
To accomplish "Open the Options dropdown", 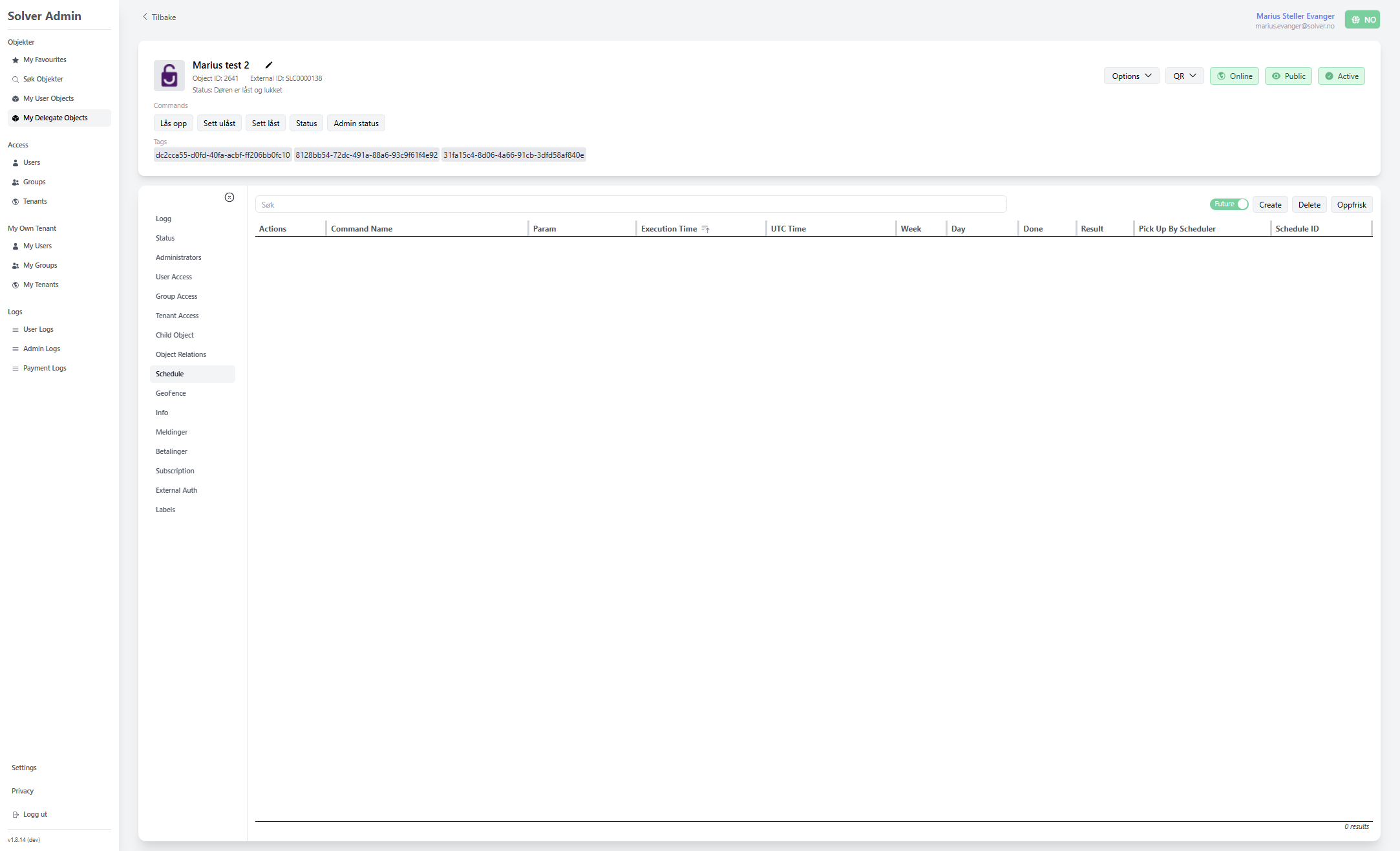I will coord(1132,76).
